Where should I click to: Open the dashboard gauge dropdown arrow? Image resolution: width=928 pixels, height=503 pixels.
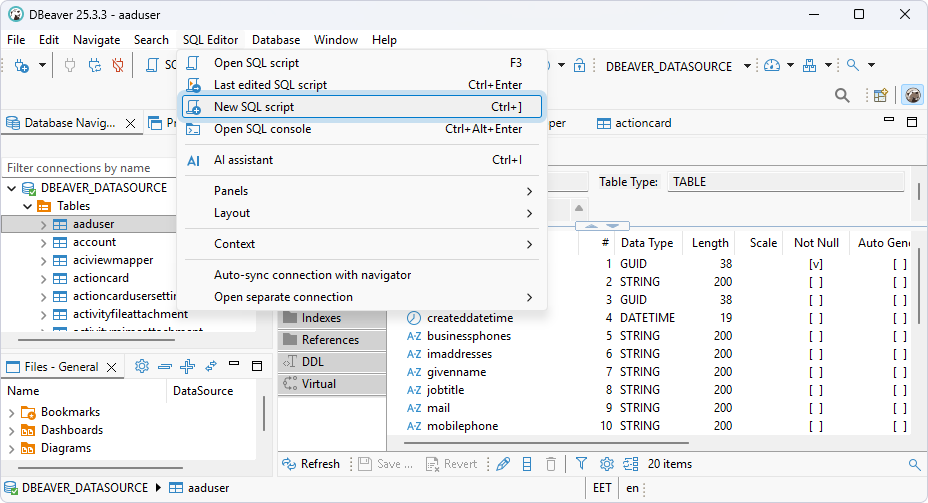coord(790,65)
